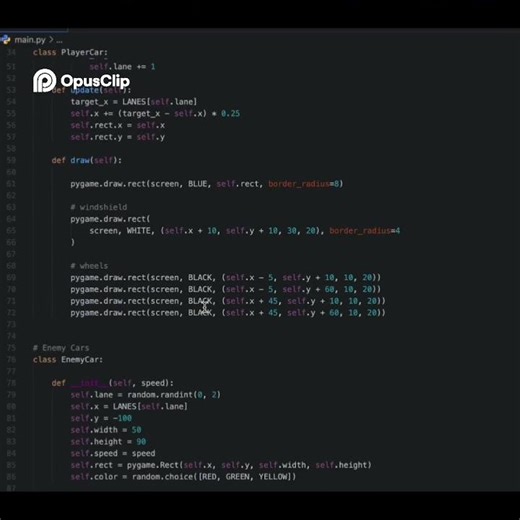Click the word YELLOW on line 86
Image resolution: width=520 pixels, height=520 pixels.
(273, 477)
